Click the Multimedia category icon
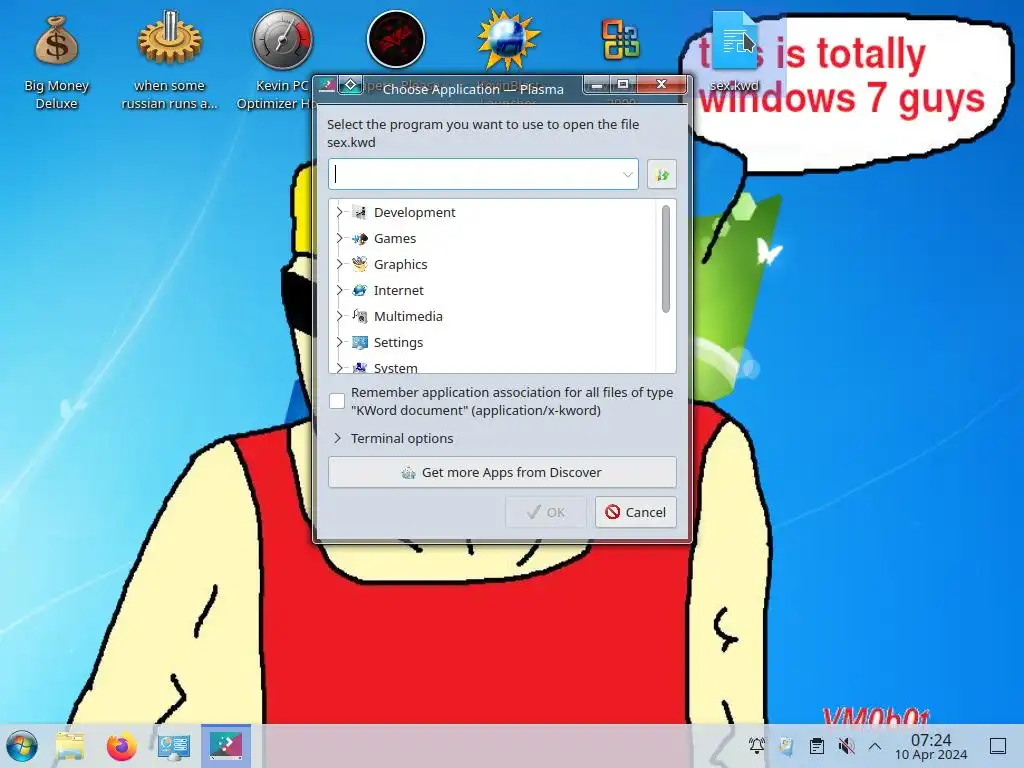 tap(360, 316)
